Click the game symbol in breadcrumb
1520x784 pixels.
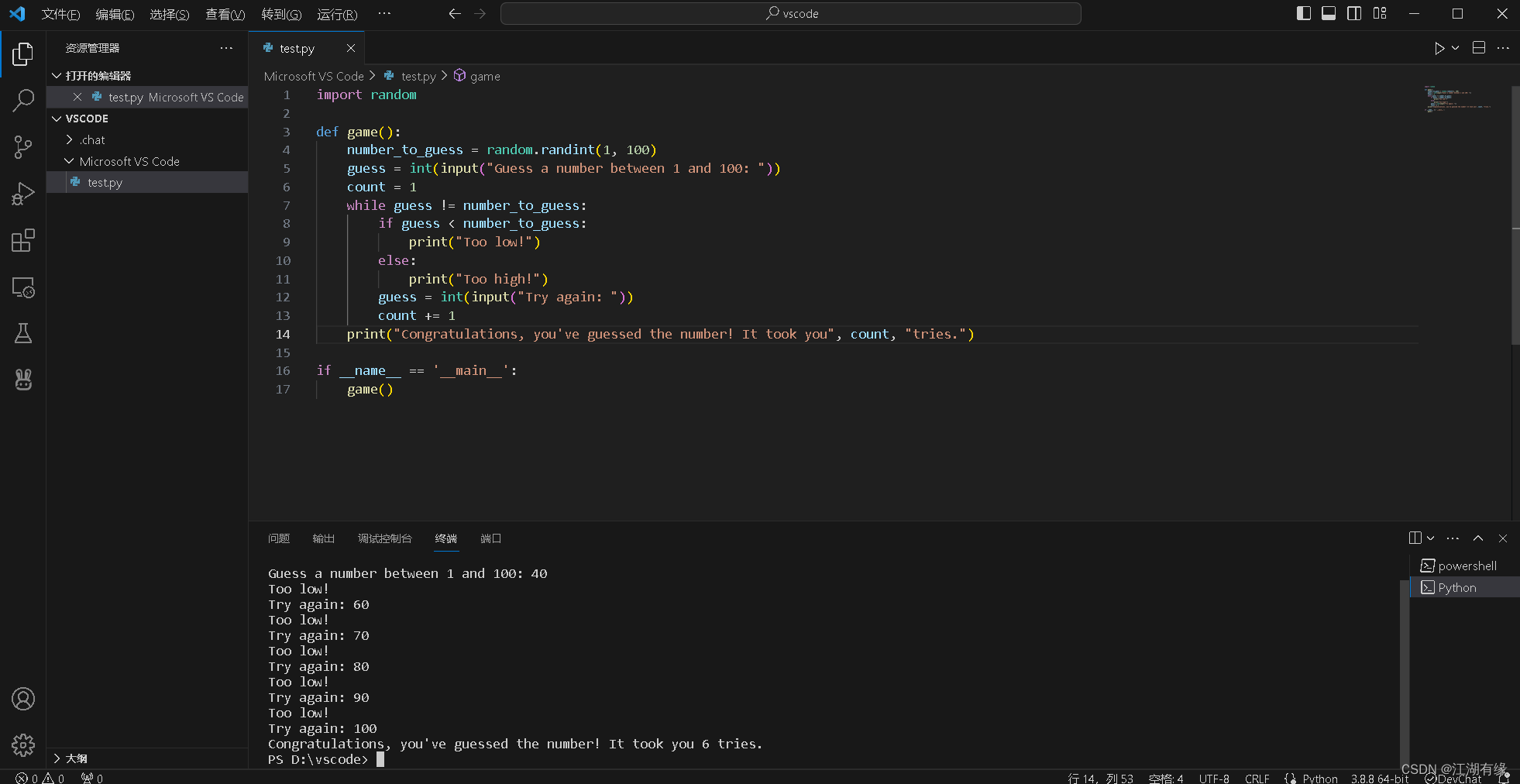click(477, 76)
